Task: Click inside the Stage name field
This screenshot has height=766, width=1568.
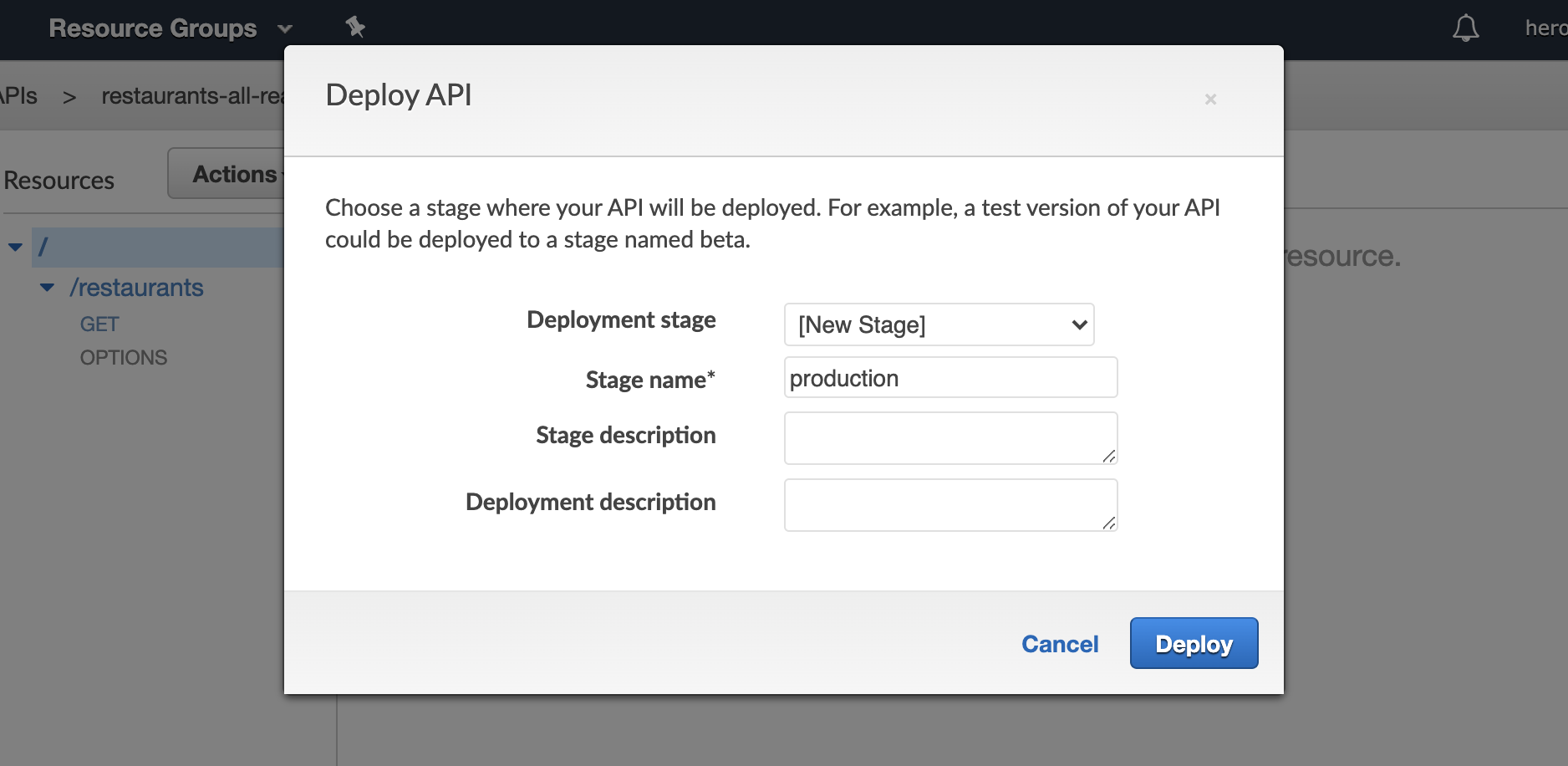Action: point(949,377)
